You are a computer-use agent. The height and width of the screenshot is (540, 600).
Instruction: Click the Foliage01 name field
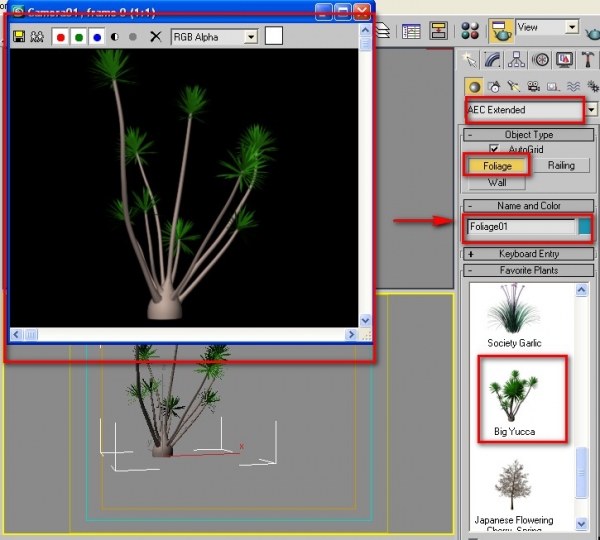[521, 227]
